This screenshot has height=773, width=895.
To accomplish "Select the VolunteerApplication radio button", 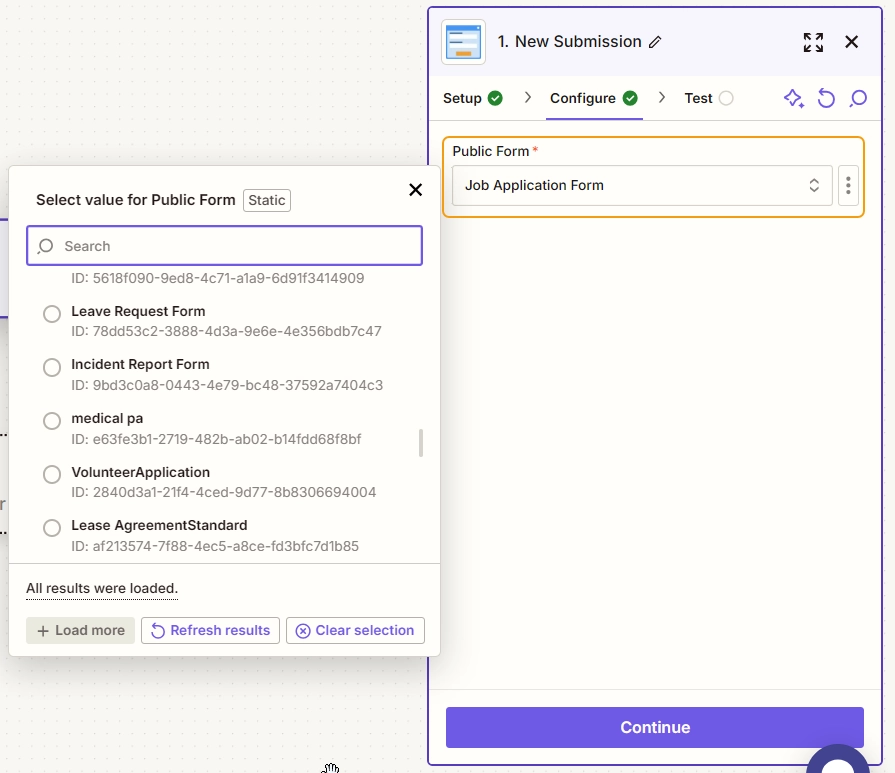I will click(x=52, y=474).
